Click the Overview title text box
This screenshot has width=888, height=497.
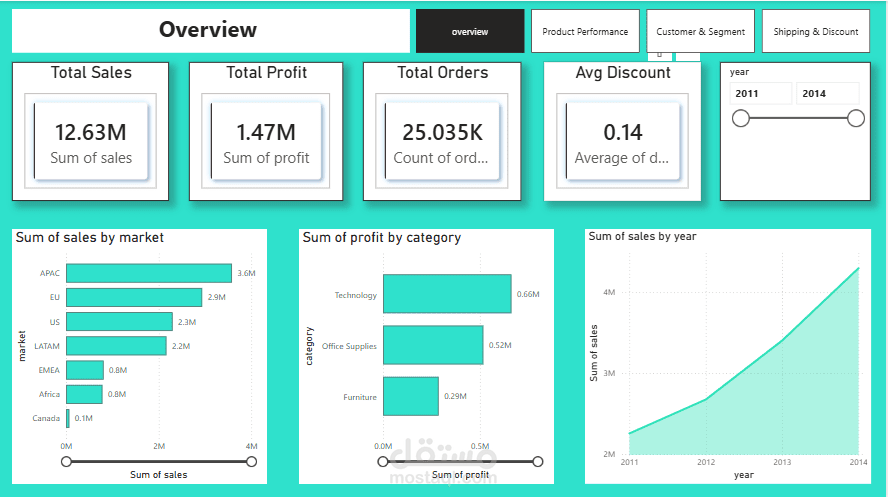211,31
